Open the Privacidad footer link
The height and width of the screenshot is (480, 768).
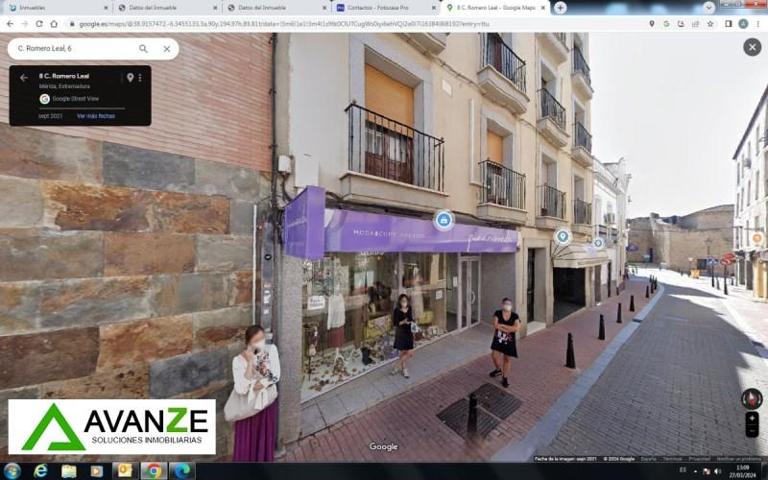tap(699, 459)
